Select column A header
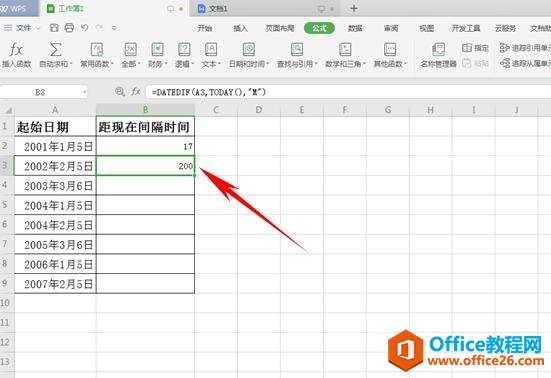551x378 pixels. pyautogui.click(x=55, y=110)
